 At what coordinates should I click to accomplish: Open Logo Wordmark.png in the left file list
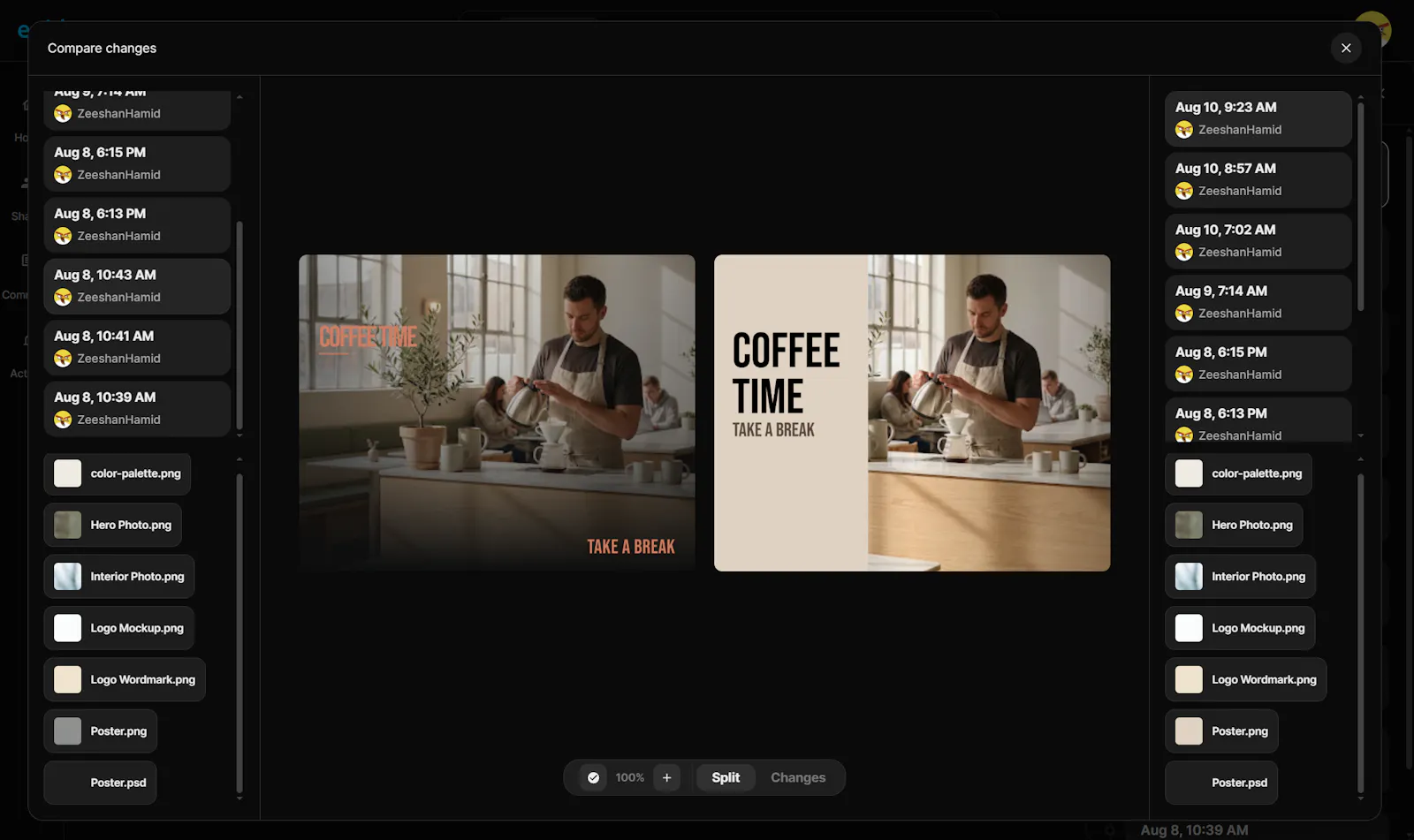(x=125, y=679)
